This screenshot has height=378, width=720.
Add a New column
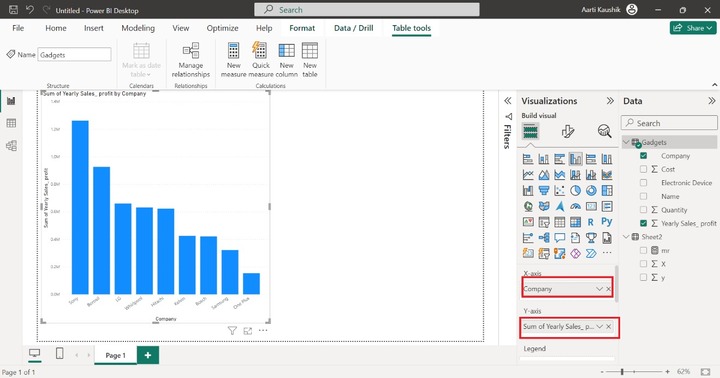click(286, 60)
